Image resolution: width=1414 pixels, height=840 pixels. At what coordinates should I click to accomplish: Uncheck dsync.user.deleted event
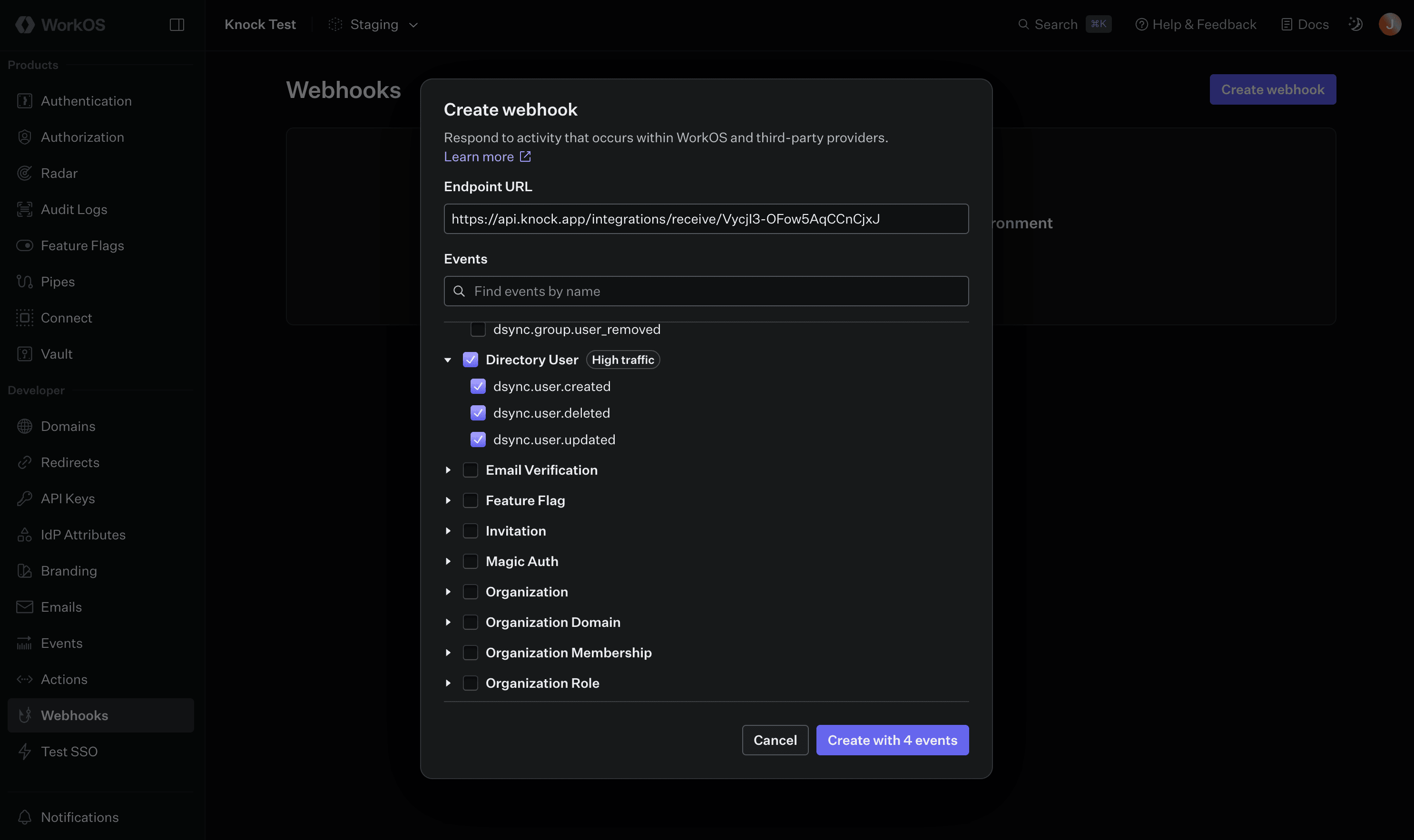point(478,413)
